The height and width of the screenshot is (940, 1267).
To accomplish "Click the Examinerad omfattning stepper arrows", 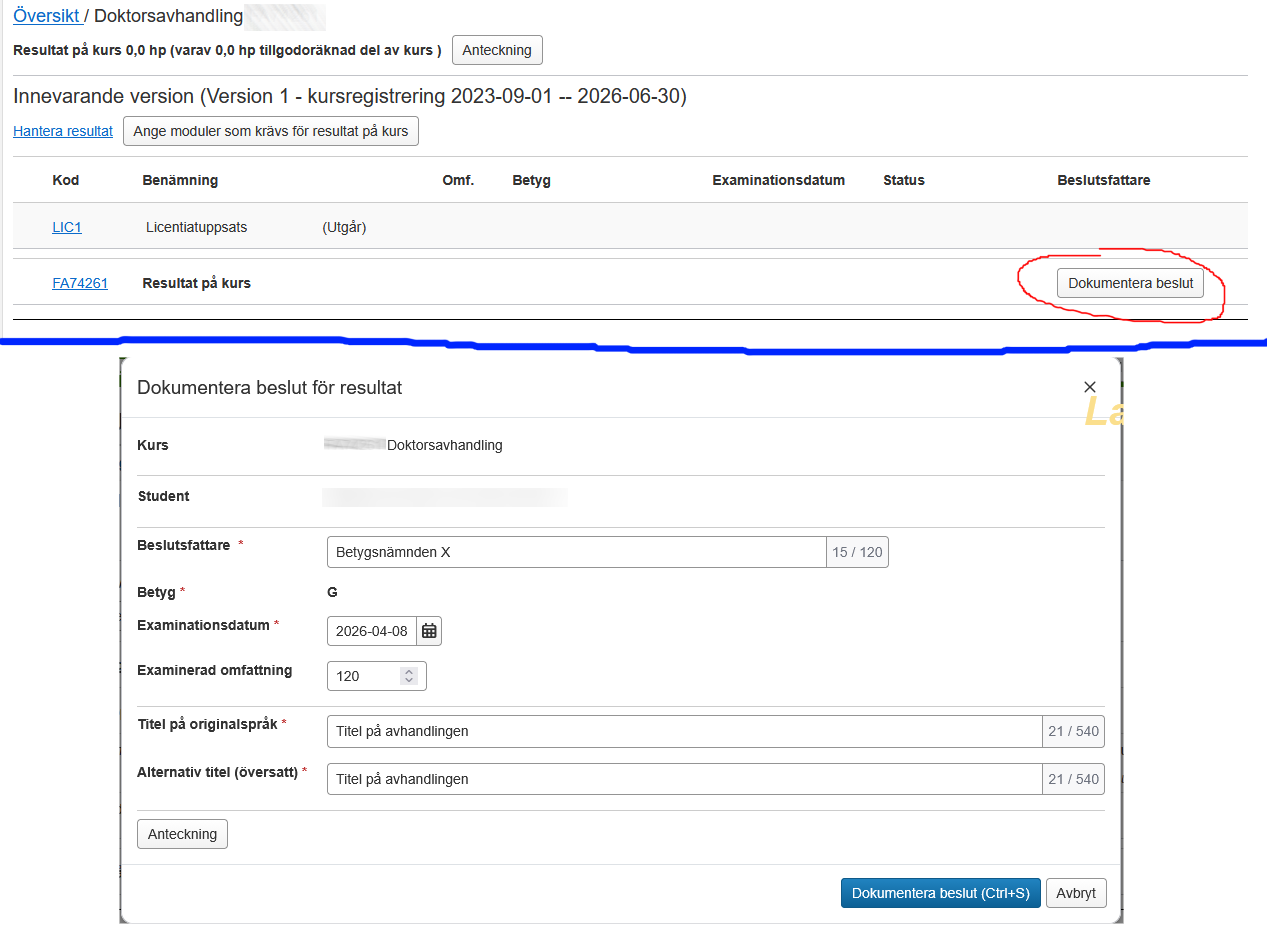I will tap(408, 676).
